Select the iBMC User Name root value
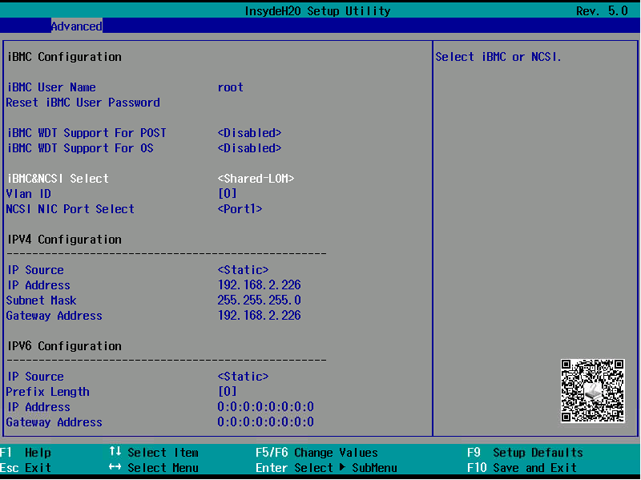Image resolution: width=641 pixels, height=480 pixels. pos(230,87)
